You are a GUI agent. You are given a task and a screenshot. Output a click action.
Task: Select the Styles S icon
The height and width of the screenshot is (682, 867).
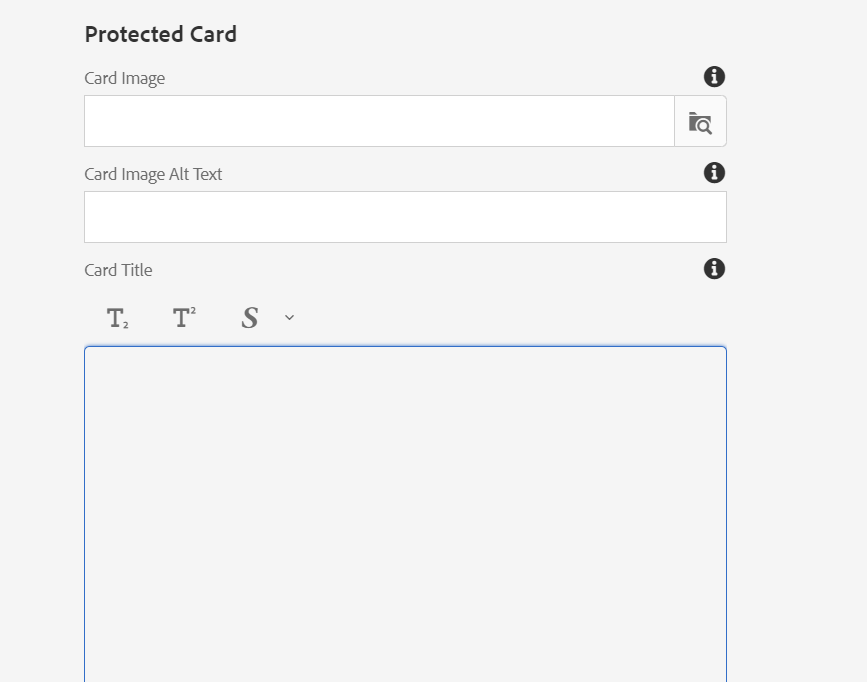pos(250,318)
